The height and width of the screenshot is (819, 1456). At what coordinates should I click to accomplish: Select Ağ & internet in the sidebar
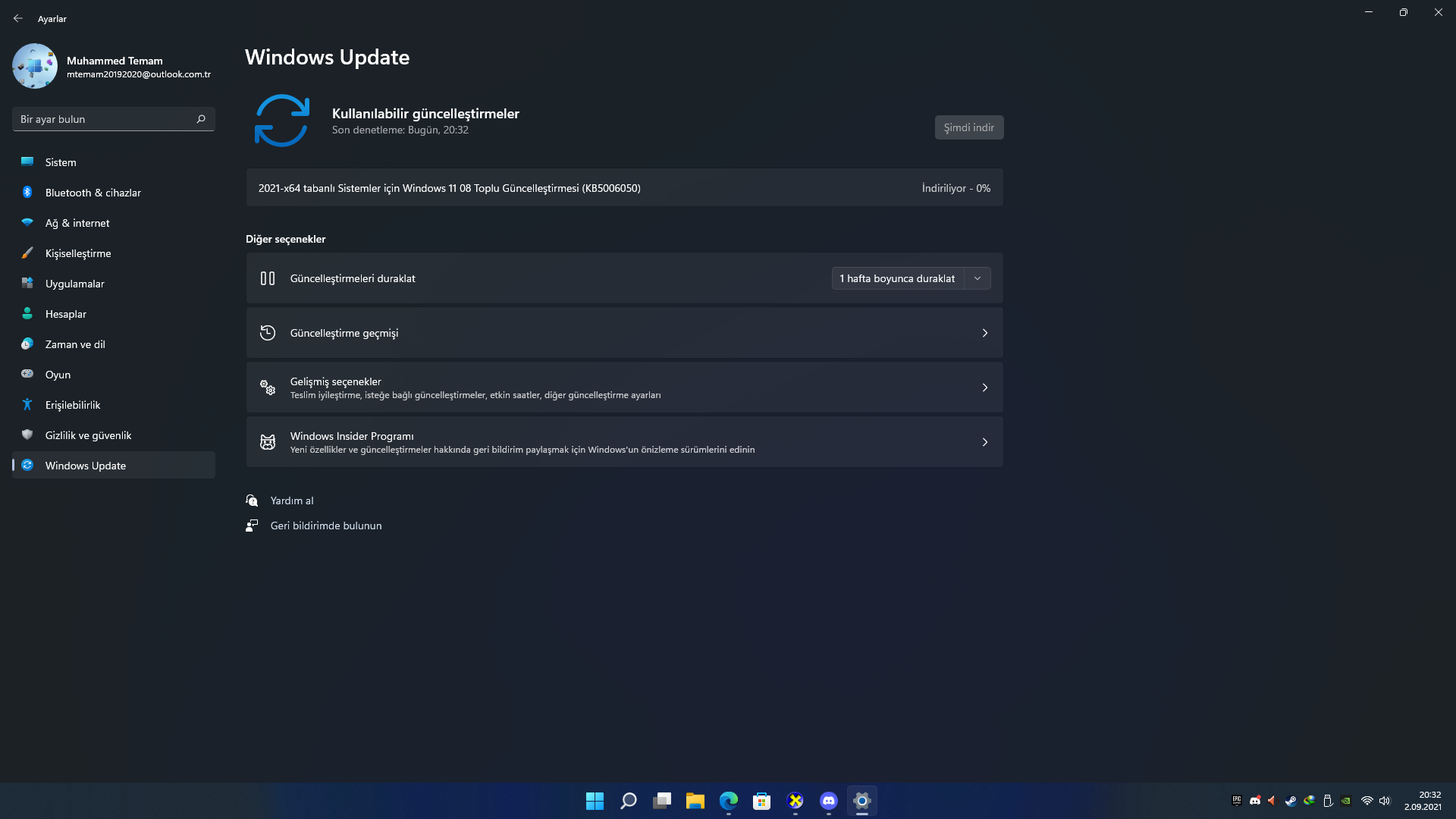[77, 223]
